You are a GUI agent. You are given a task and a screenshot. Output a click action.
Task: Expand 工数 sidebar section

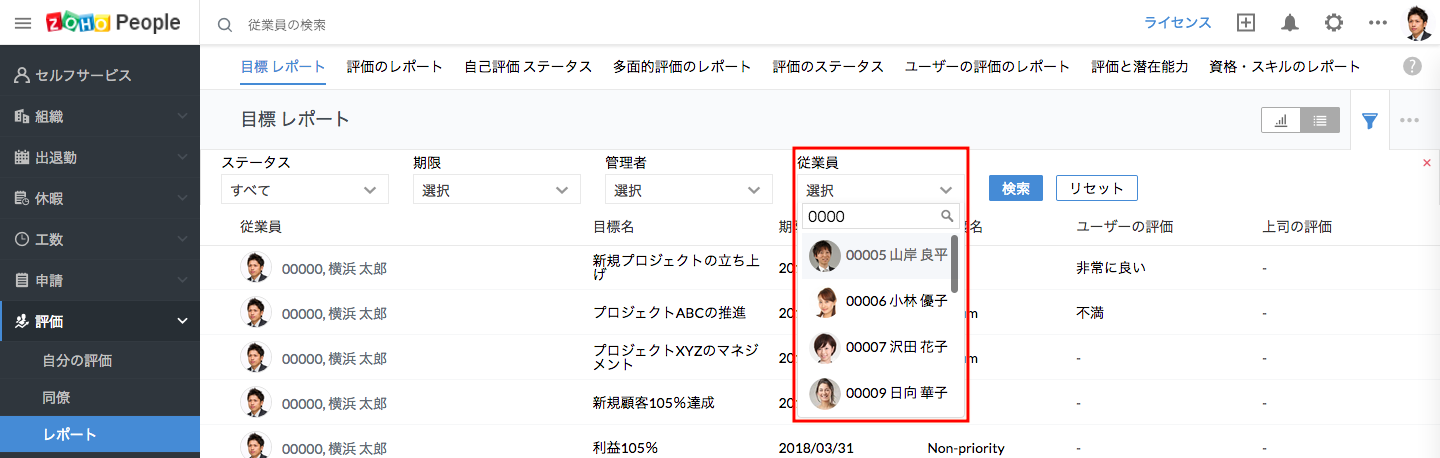[x=100, y=239]
